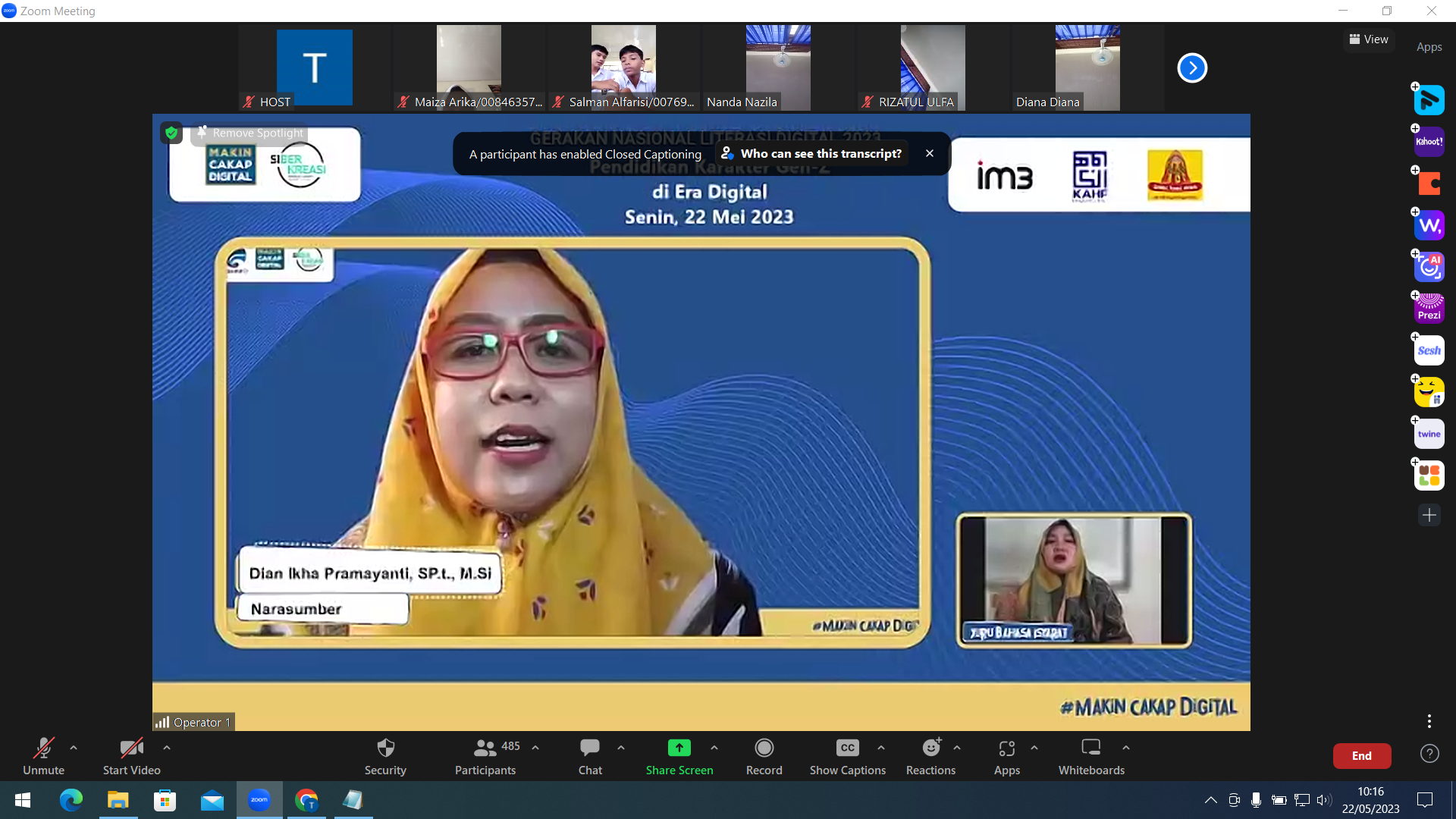Open the colorful four-squares app in sidebar
This screenshot has width=1456, height=819.
[x=1429, y=475]
